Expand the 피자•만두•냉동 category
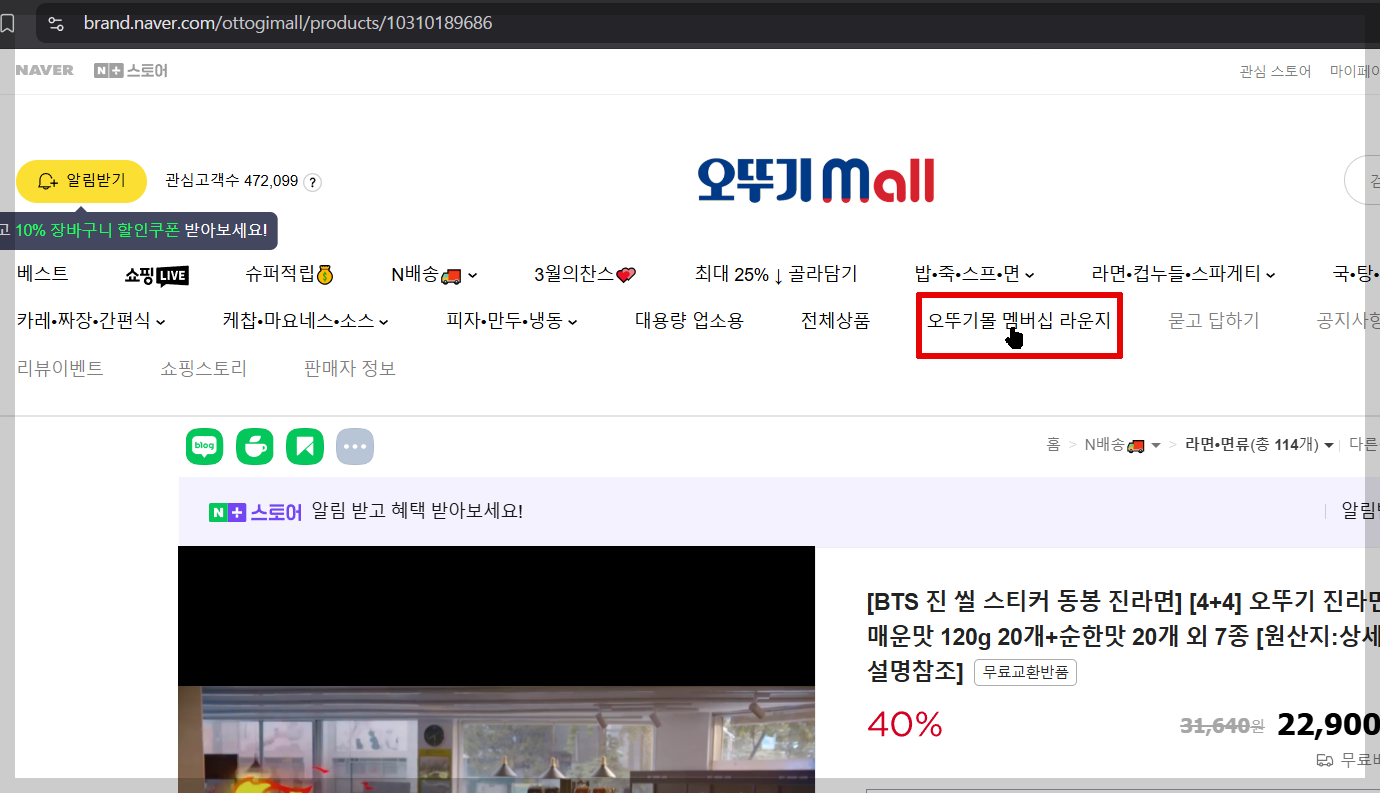Image resolution: width=1380 pixels, height=793 pixels. tap(512, 321)
